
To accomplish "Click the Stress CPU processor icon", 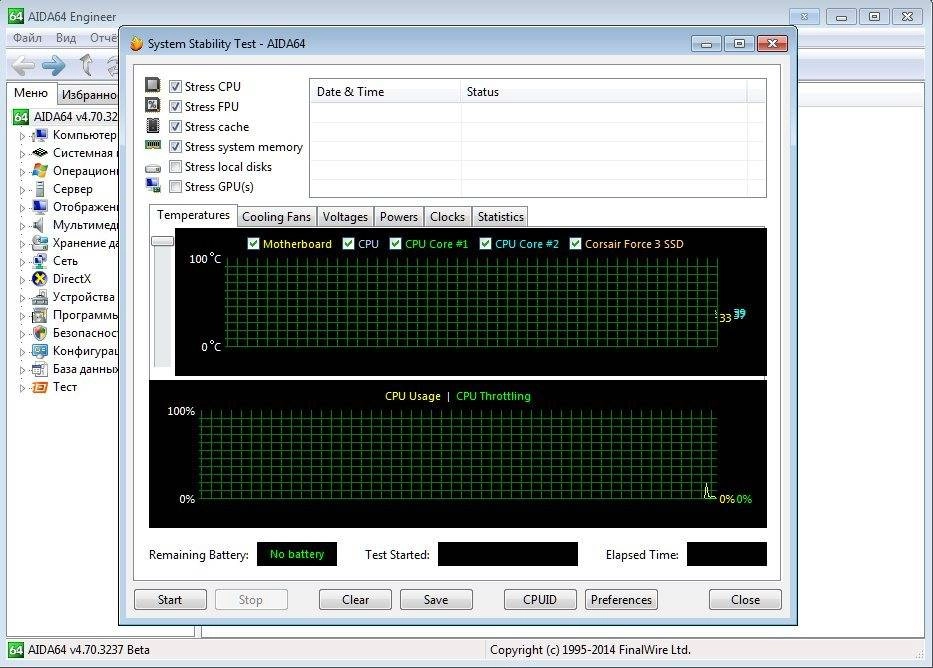I will coord(153,85).
